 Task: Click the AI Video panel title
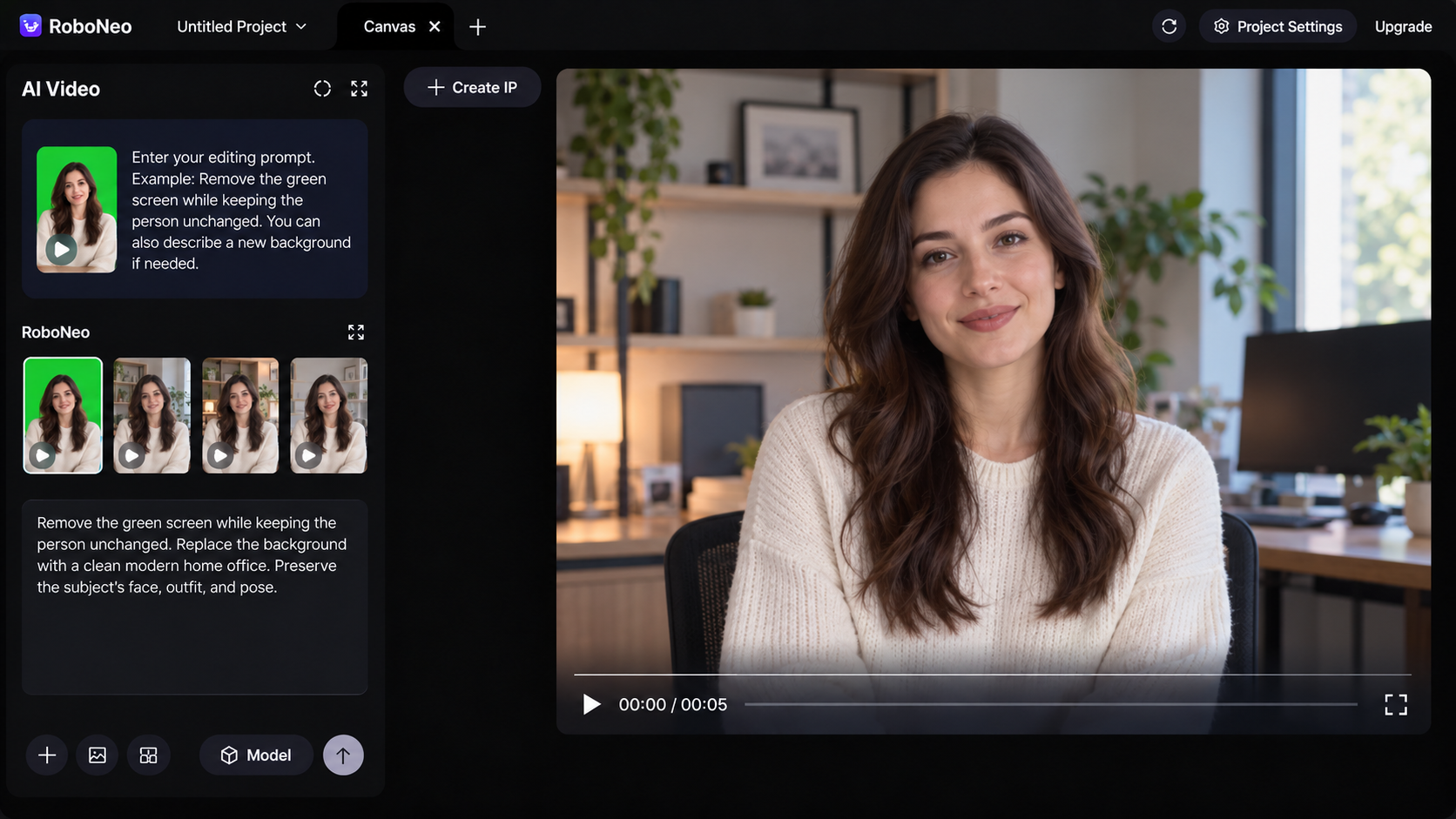61,90
